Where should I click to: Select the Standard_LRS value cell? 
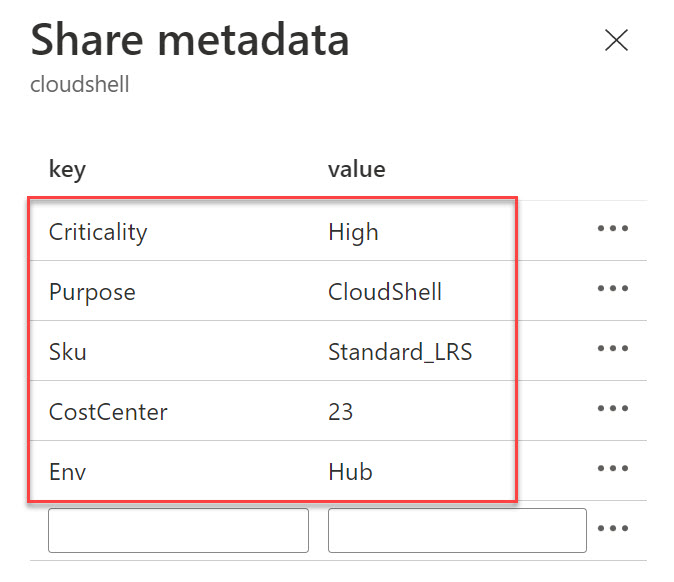[x=400, y=352]
